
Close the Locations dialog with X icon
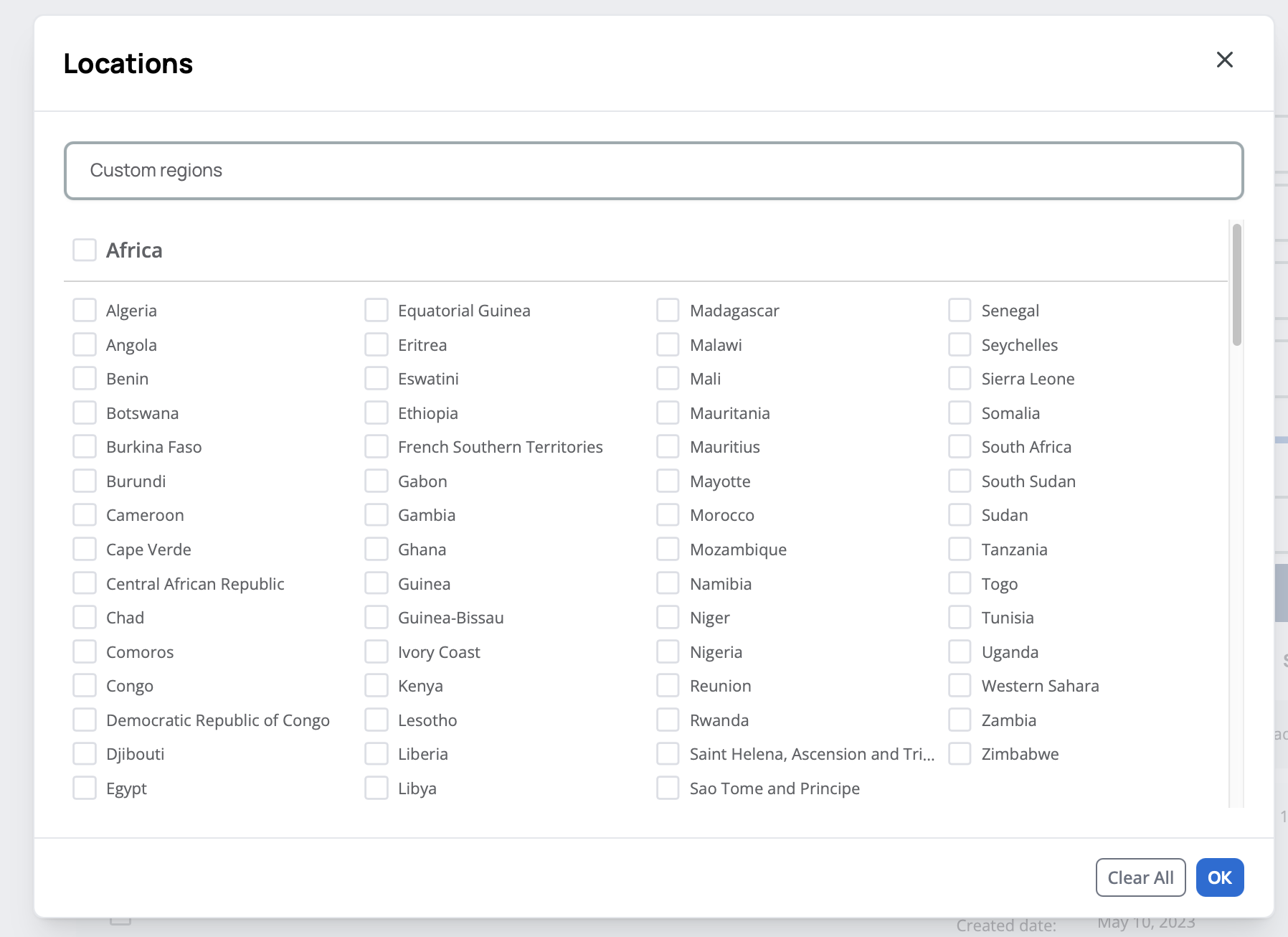tap(1224, 60)
